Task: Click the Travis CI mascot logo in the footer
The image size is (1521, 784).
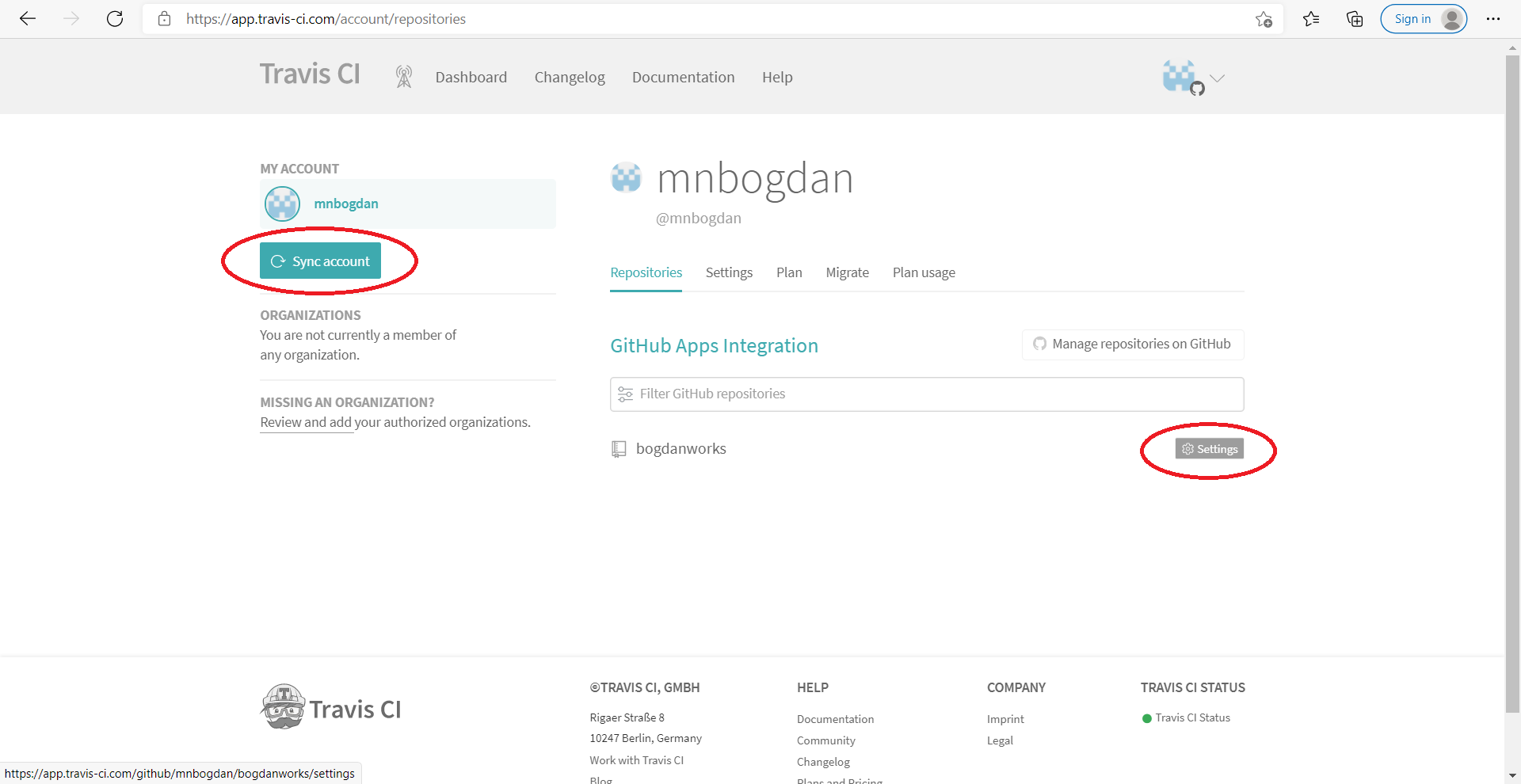Action: [x=283, y=706]
